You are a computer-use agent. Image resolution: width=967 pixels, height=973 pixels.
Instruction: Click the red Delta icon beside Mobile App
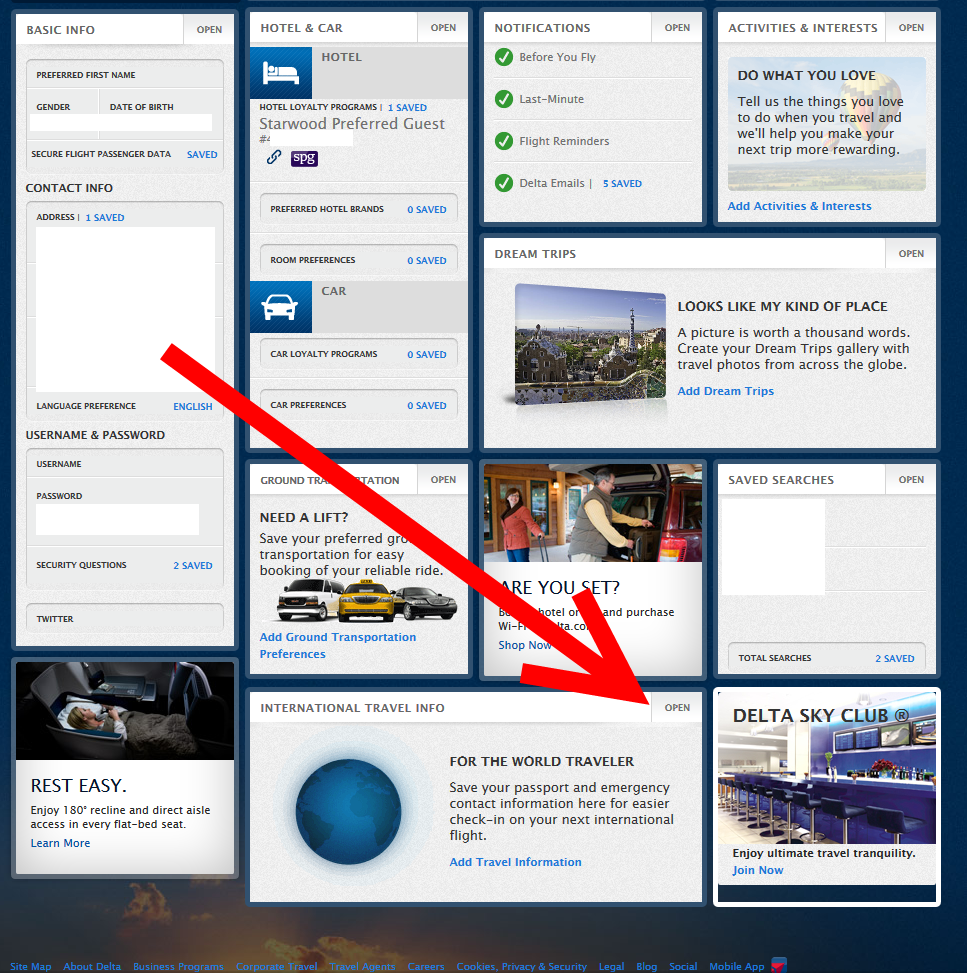point(779,965)
